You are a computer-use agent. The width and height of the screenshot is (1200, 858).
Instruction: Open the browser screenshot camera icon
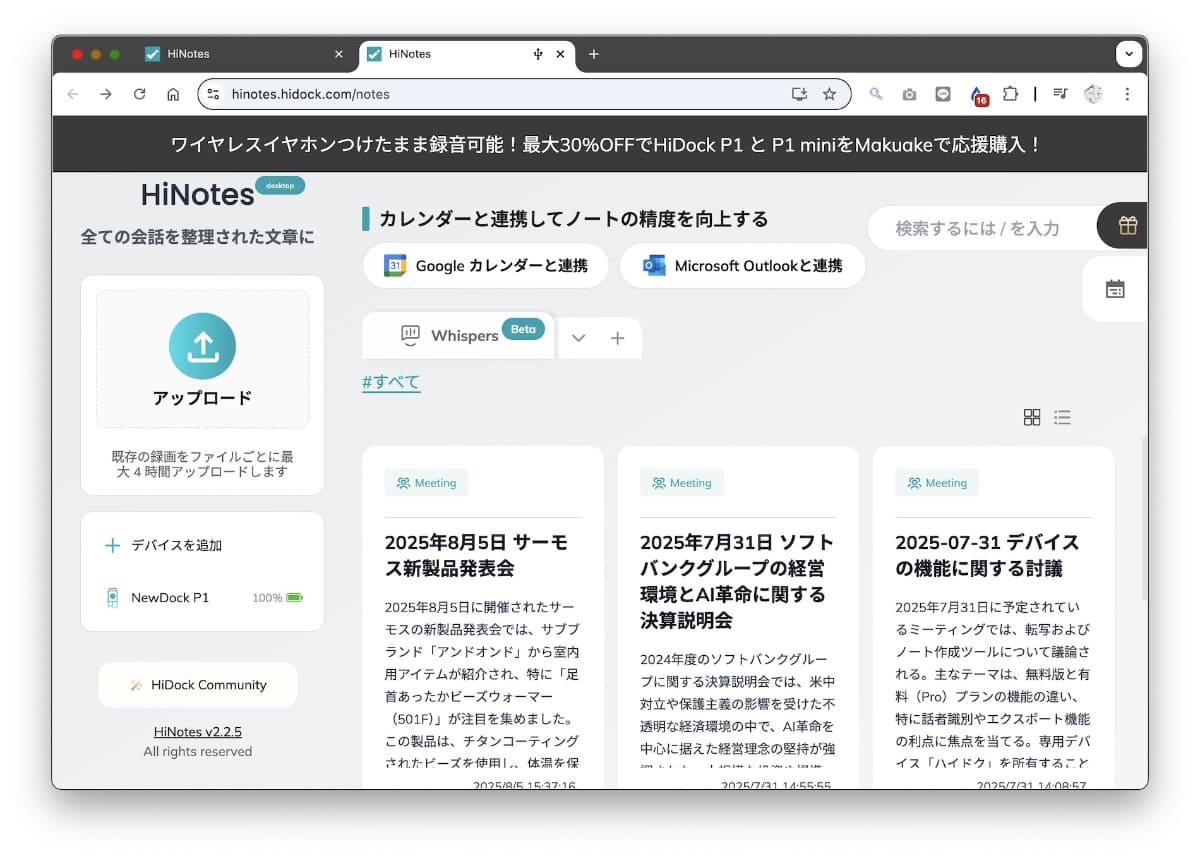tap(909, 93)
